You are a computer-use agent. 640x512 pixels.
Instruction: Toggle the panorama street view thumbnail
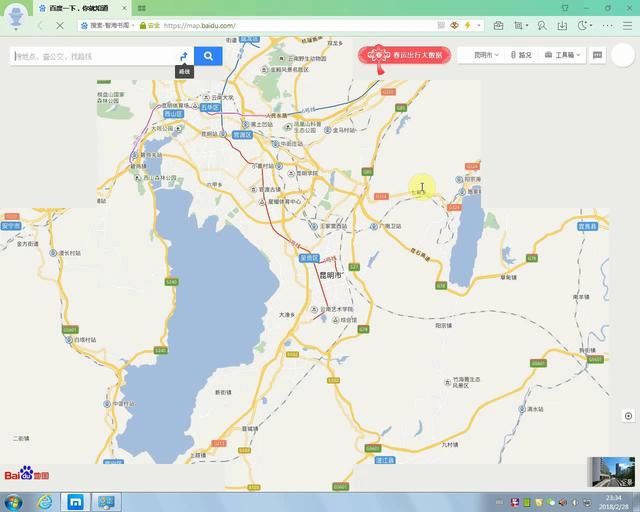pos(610,471)
